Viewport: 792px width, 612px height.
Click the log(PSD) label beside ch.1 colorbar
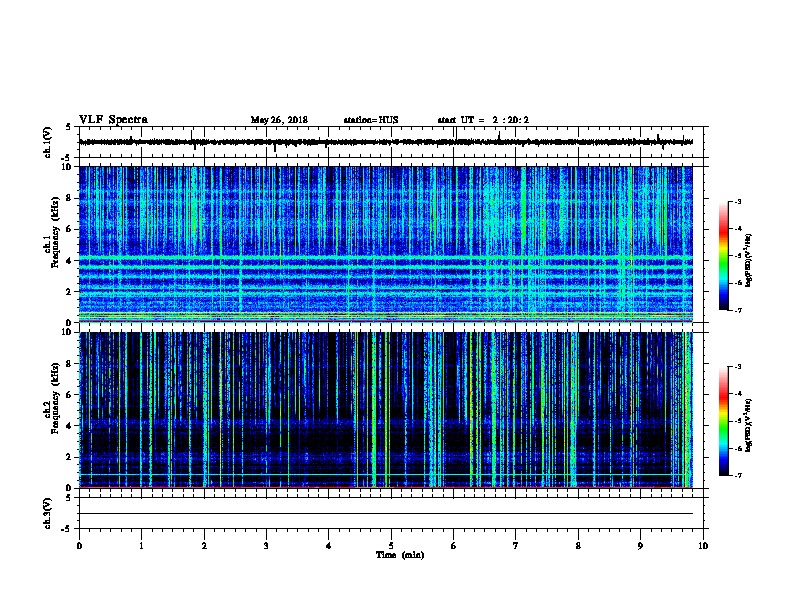pos(748,261)
